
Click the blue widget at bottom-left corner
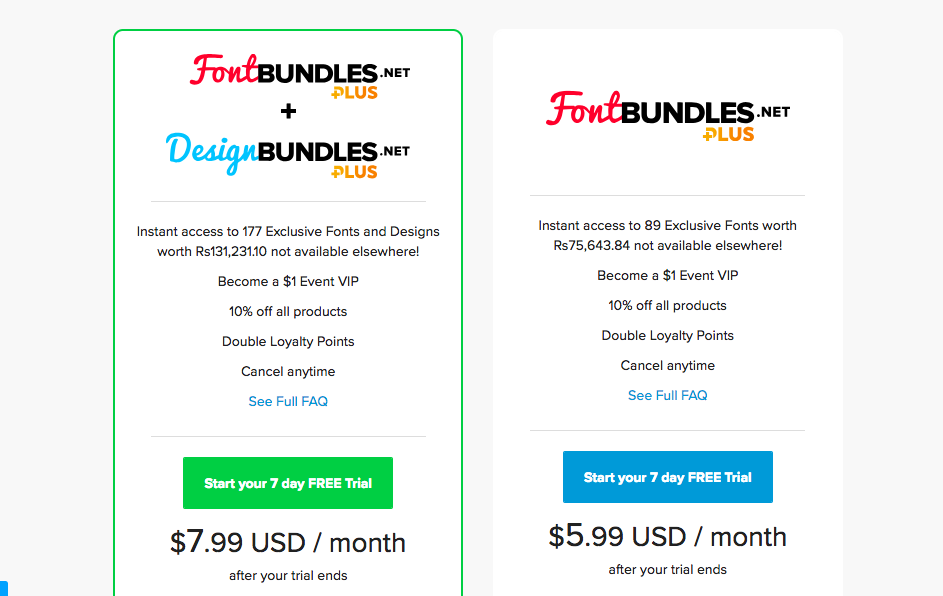(x=4, y=588)
